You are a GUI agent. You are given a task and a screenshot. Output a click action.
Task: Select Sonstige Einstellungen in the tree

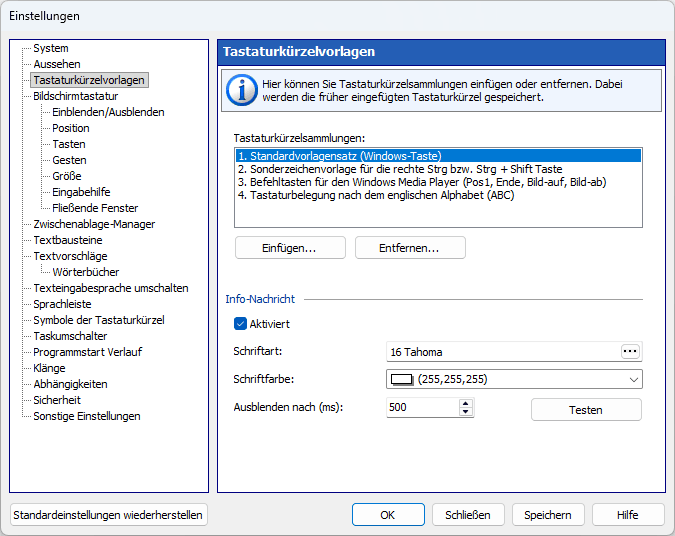pos(87,416)
